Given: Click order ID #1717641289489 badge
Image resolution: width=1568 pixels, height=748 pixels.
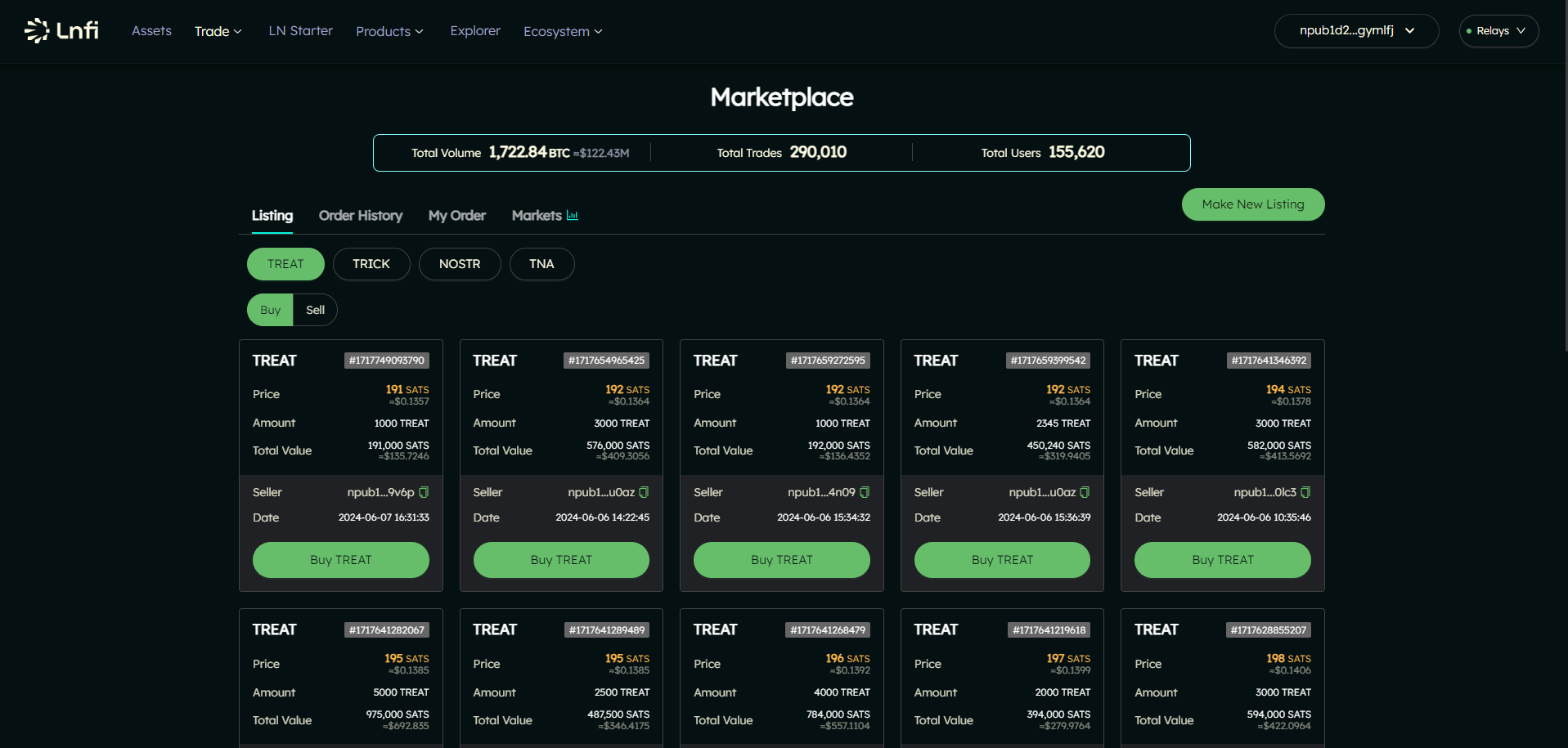Looking at the screenshot, I should (x=607, y=630).
